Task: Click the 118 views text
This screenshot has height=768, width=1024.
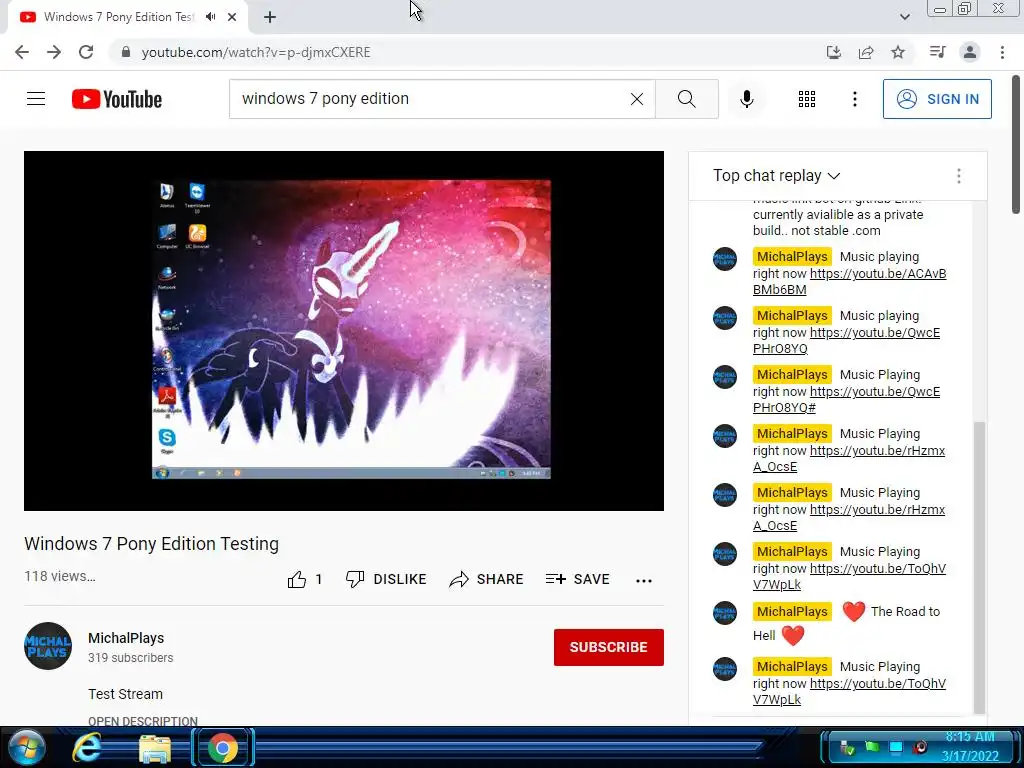Action: click(59, 576)
